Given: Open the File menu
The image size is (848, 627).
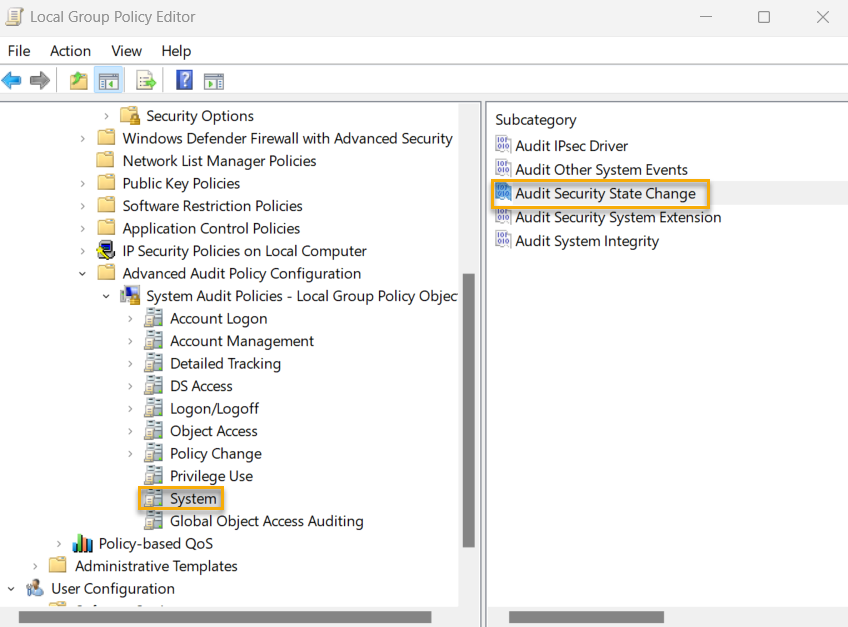Looking at the screenshot, I should pyautogui.click(x=18, y=51).
